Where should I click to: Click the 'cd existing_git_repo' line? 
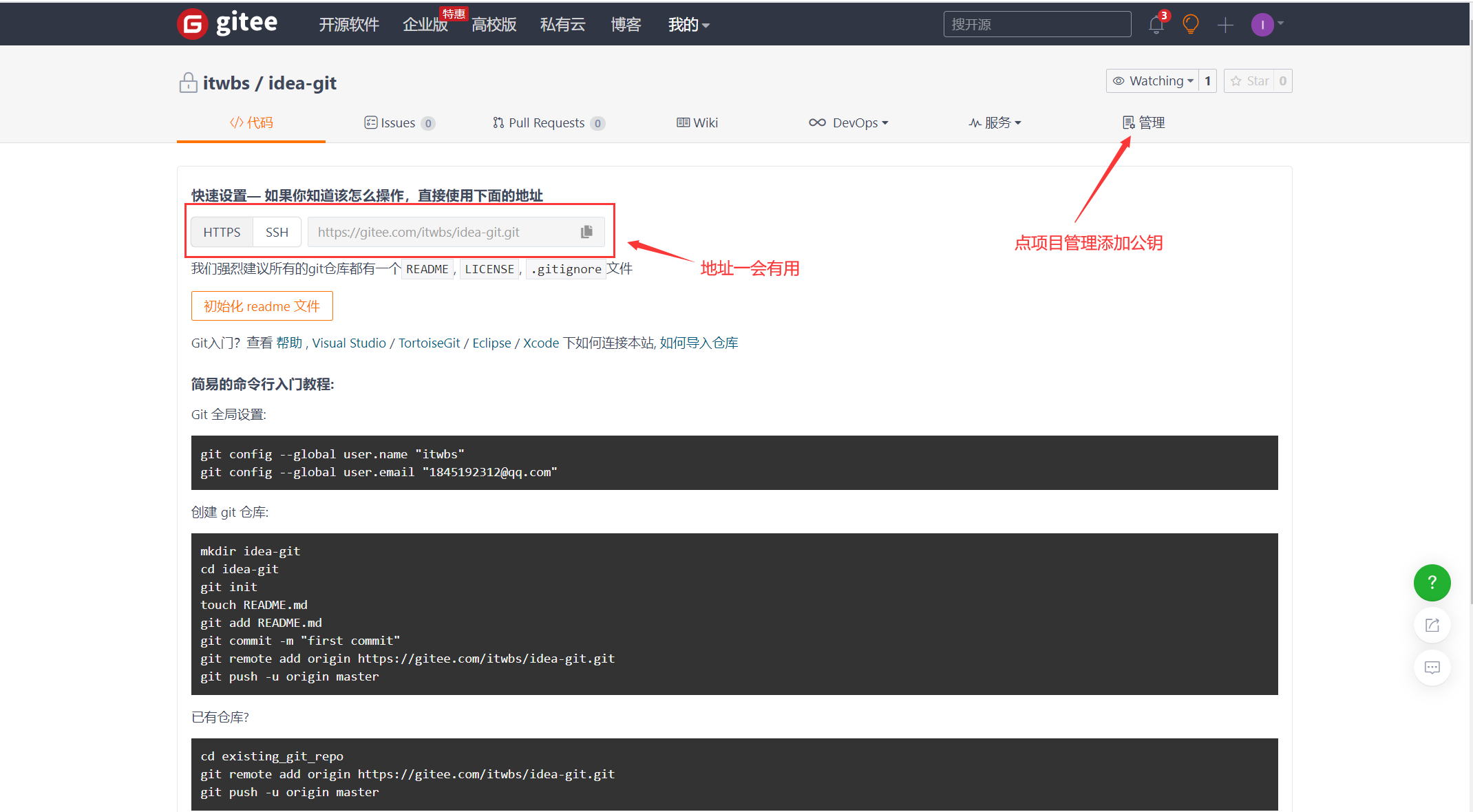point(272,756)
